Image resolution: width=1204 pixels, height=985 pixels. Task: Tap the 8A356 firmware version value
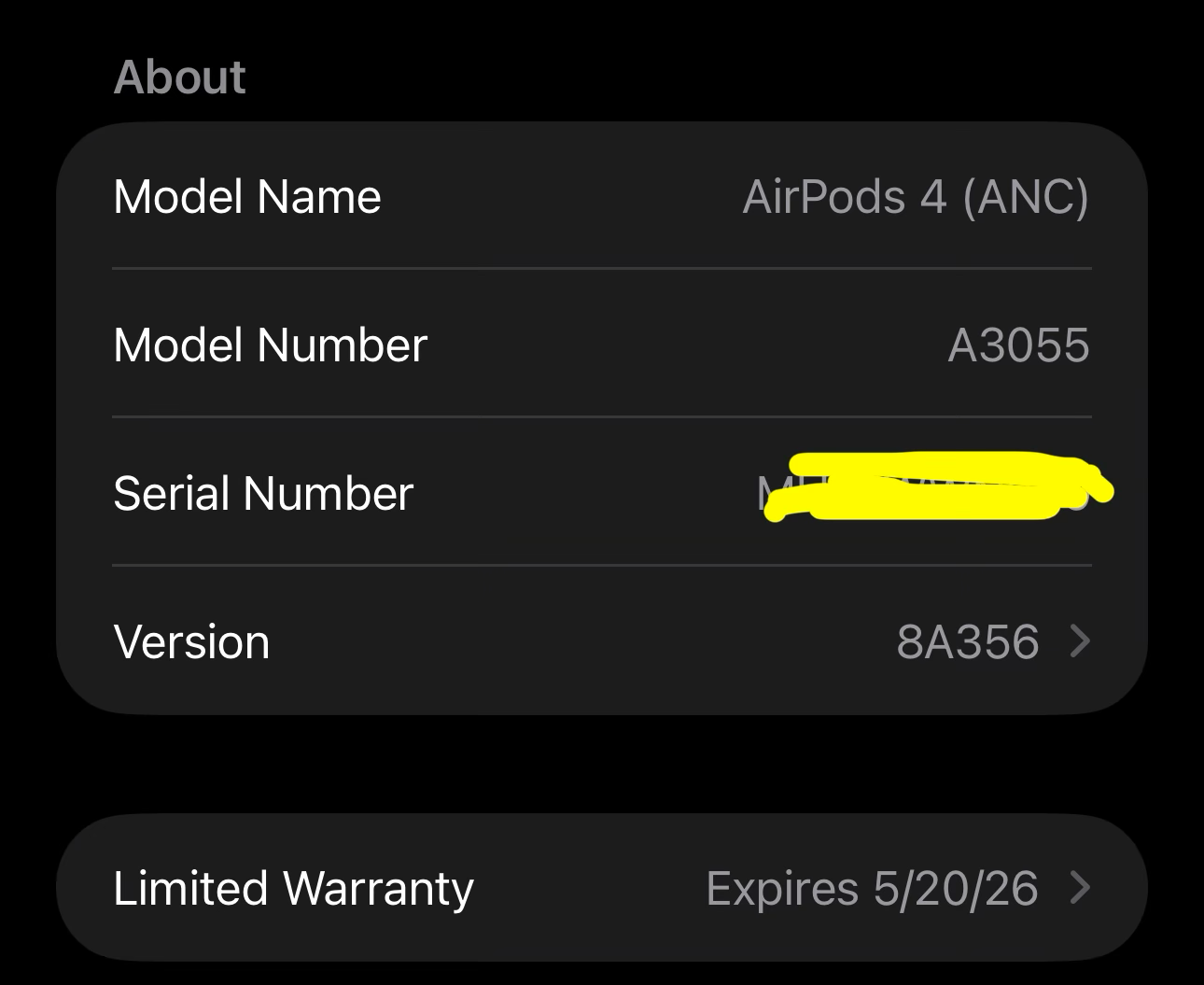tap(967, 642)
